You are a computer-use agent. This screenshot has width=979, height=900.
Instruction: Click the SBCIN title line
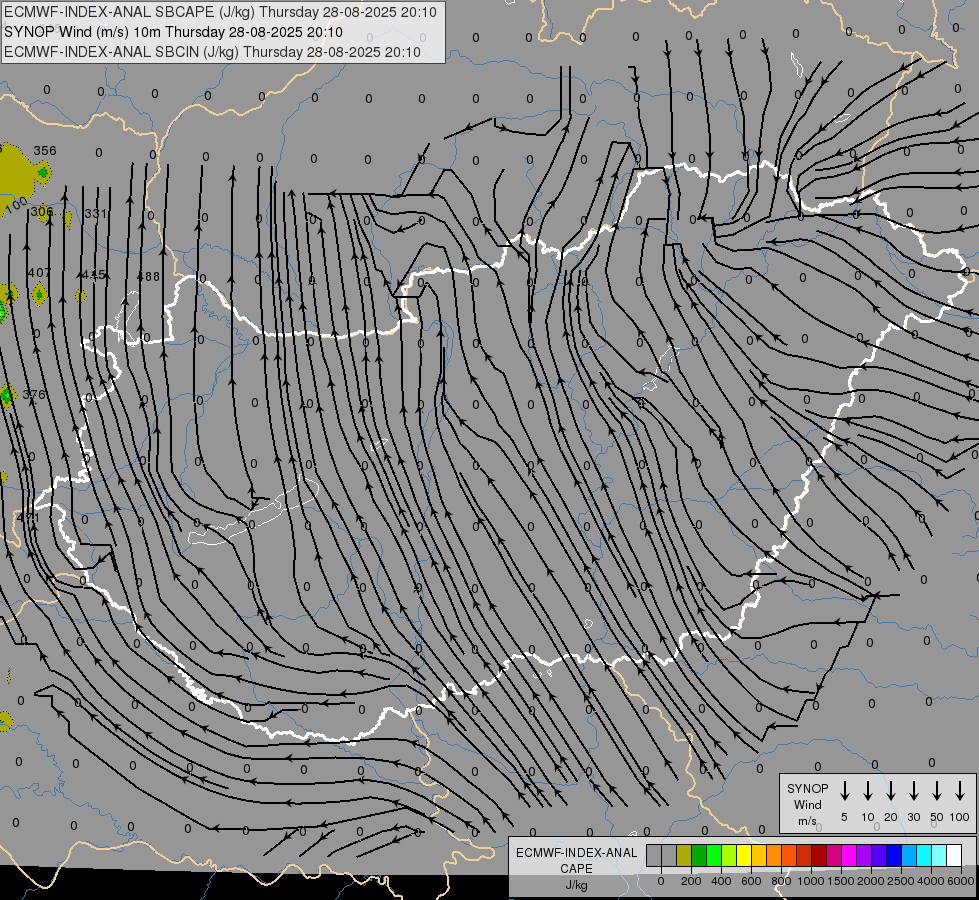coord(212,52)
